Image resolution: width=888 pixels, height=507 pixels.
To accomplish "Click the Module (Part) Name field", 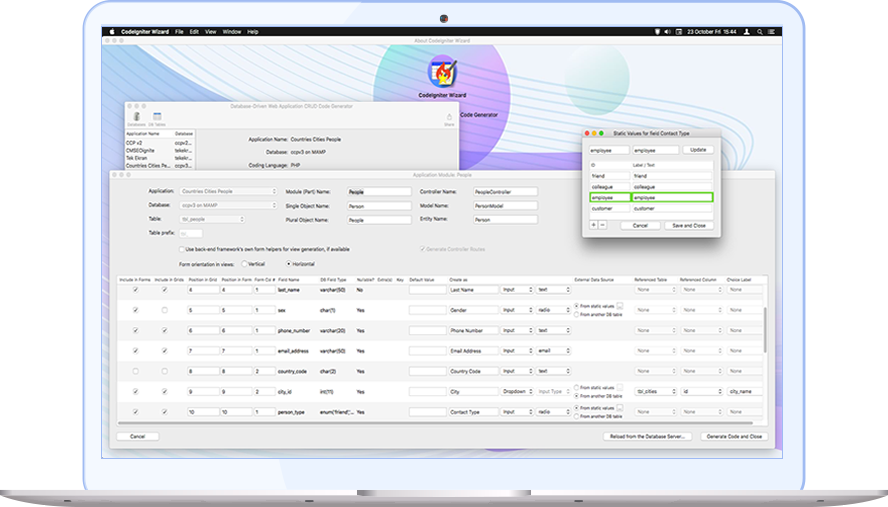I will tap(379, 191).
